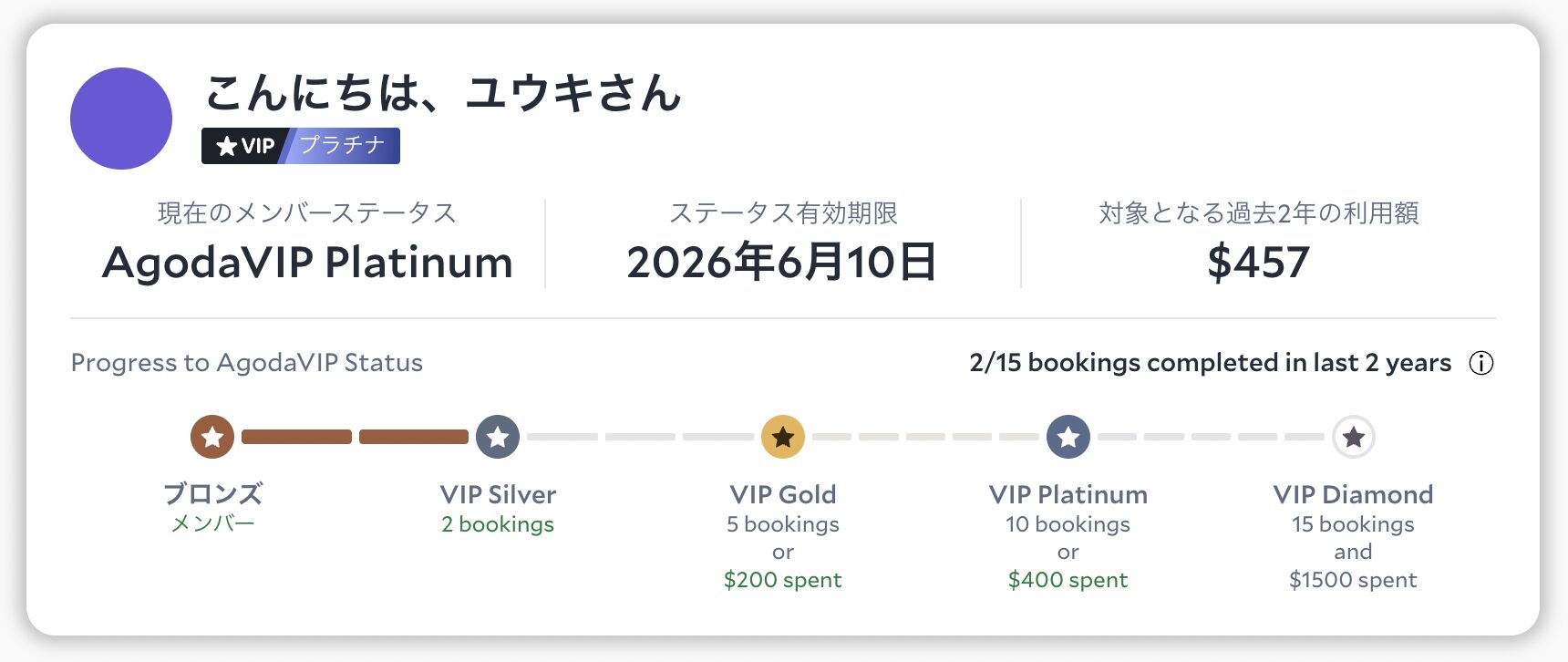The width and height of the screenshot is (1568, 662).
Task: Select the VIP Diamond tier label
Action: tap(1354, 494)
